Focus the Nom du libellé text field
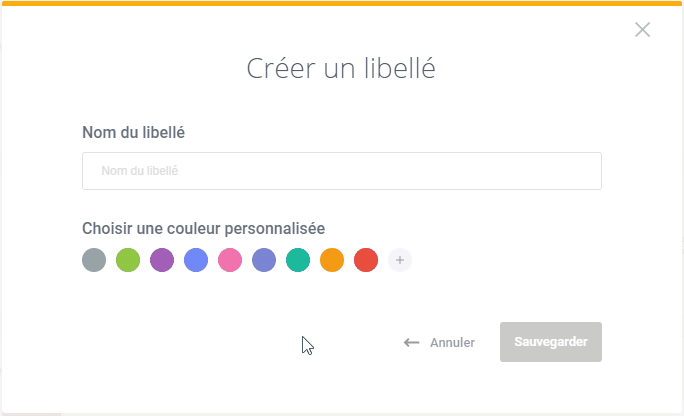The width and height of the screenshot is (684, 416). coord(342,171)
